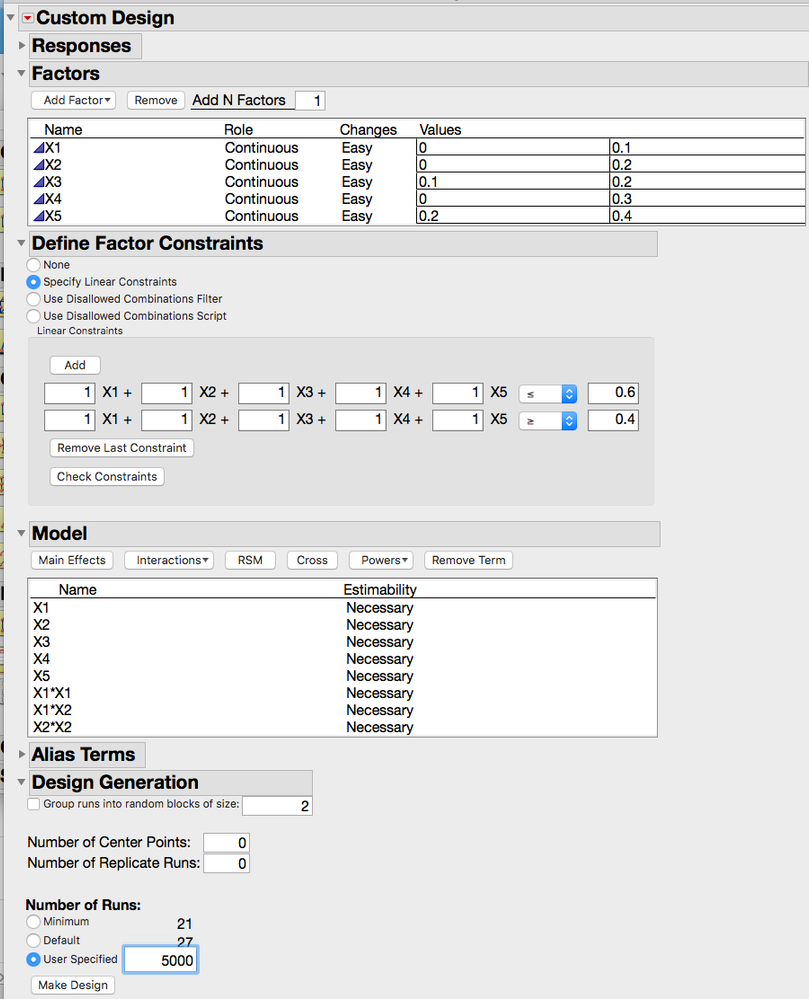Click Remove Term button
Viewport: 809px width, 999px height.
tap(469, 560)
